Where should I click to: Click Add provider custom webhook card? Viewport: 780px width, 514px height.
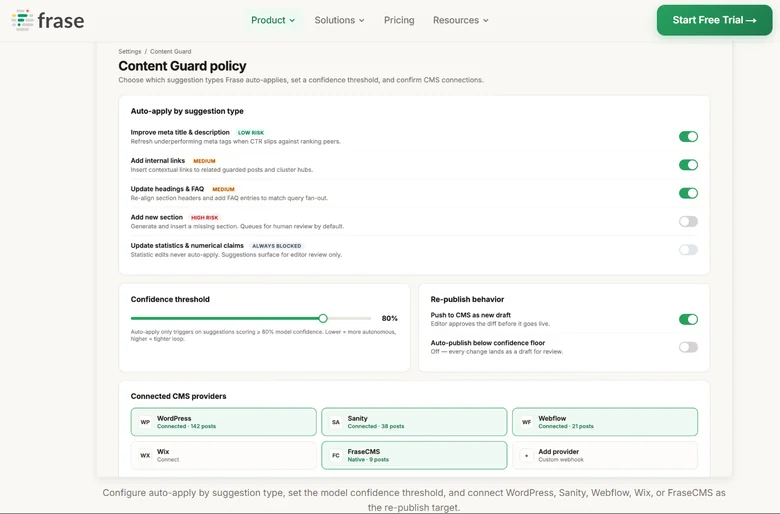(x=605, y=455)
